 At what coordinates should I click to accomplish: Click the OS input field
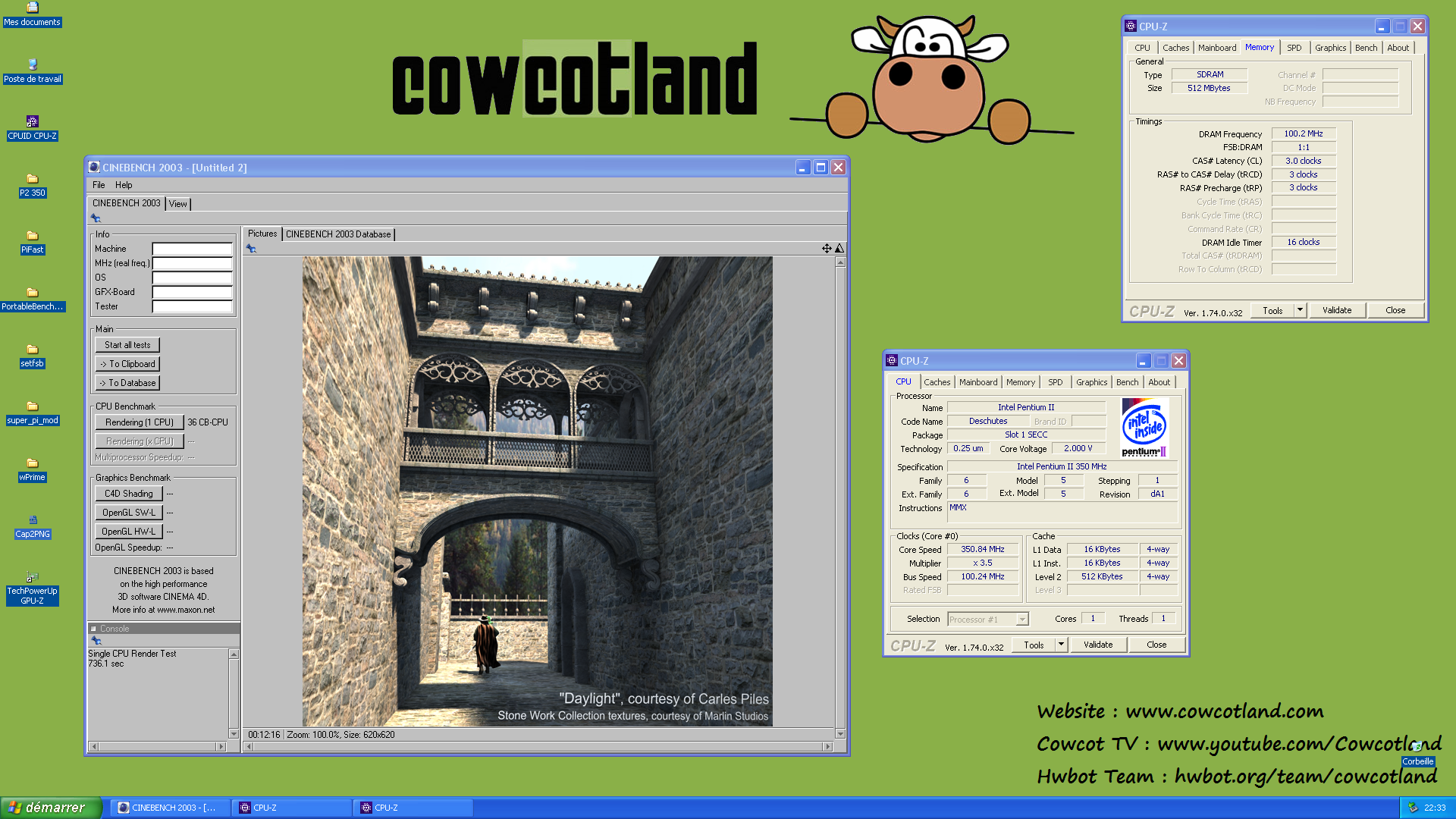[192, 278]
